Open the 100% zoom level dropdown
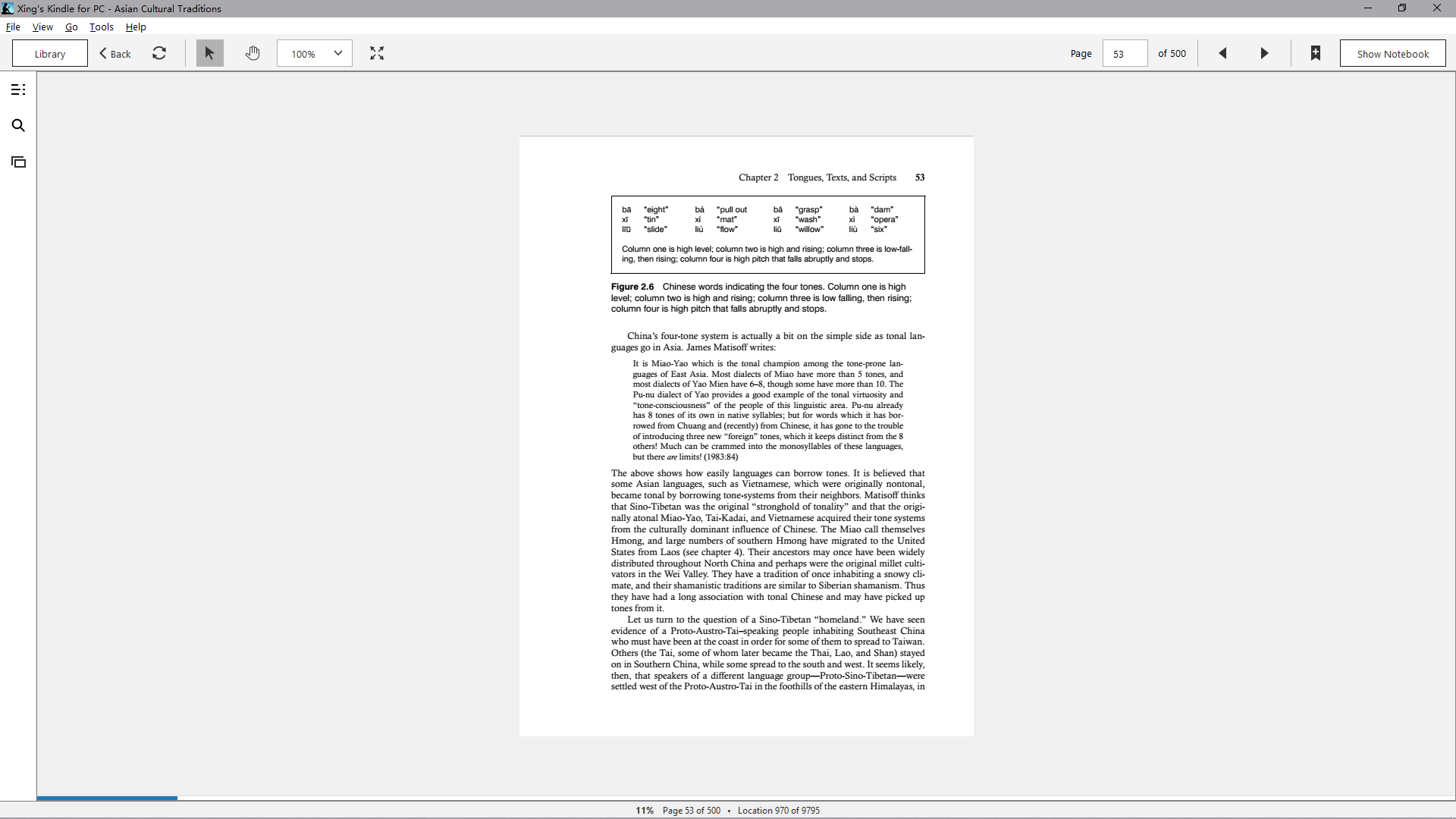This screenshot has height=819, width=1456. coord(315,53)
